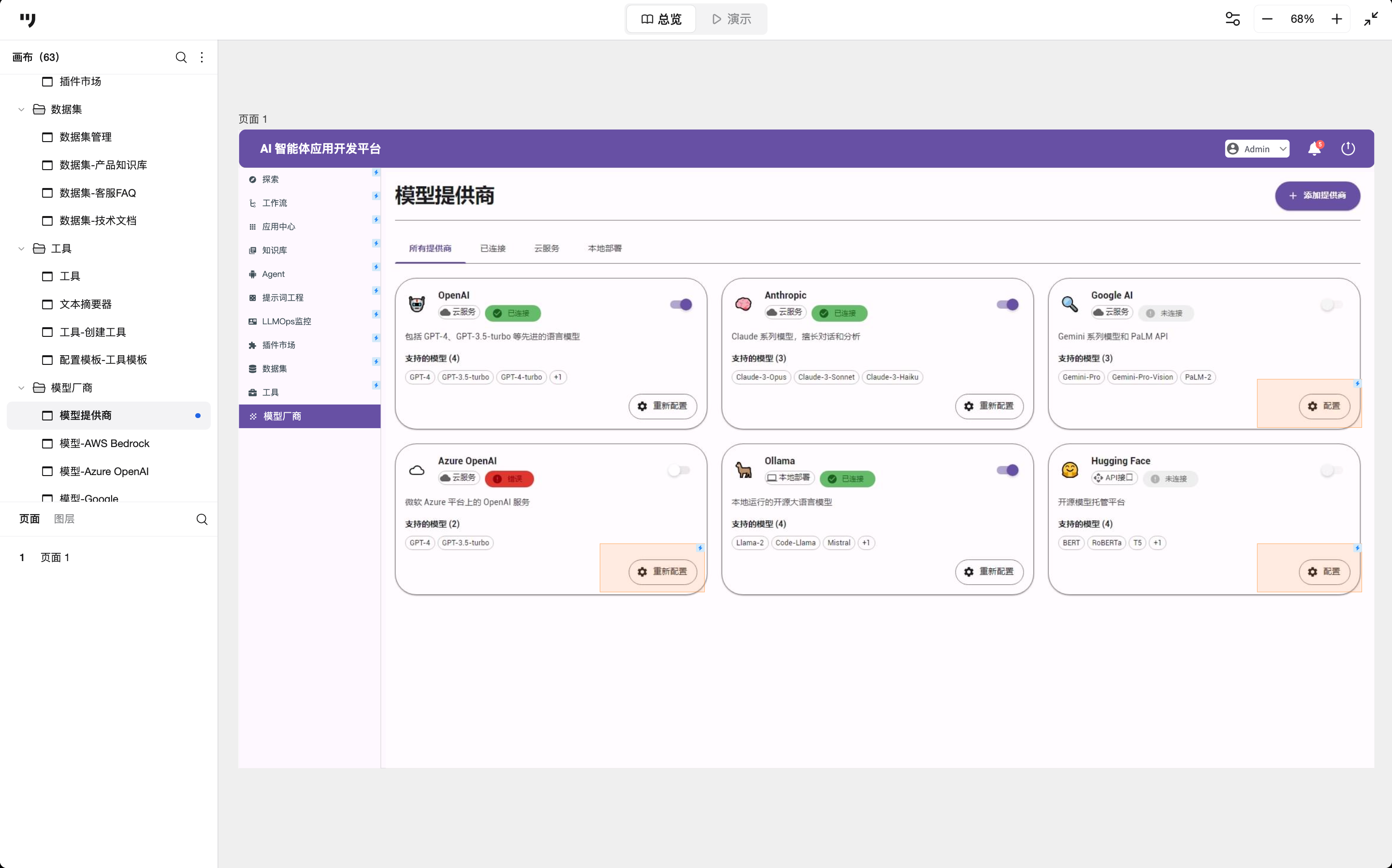This screenshot has height=868, width=1392.
Task: Click the 添加提供商 button
Action: tap(1318, 196)
